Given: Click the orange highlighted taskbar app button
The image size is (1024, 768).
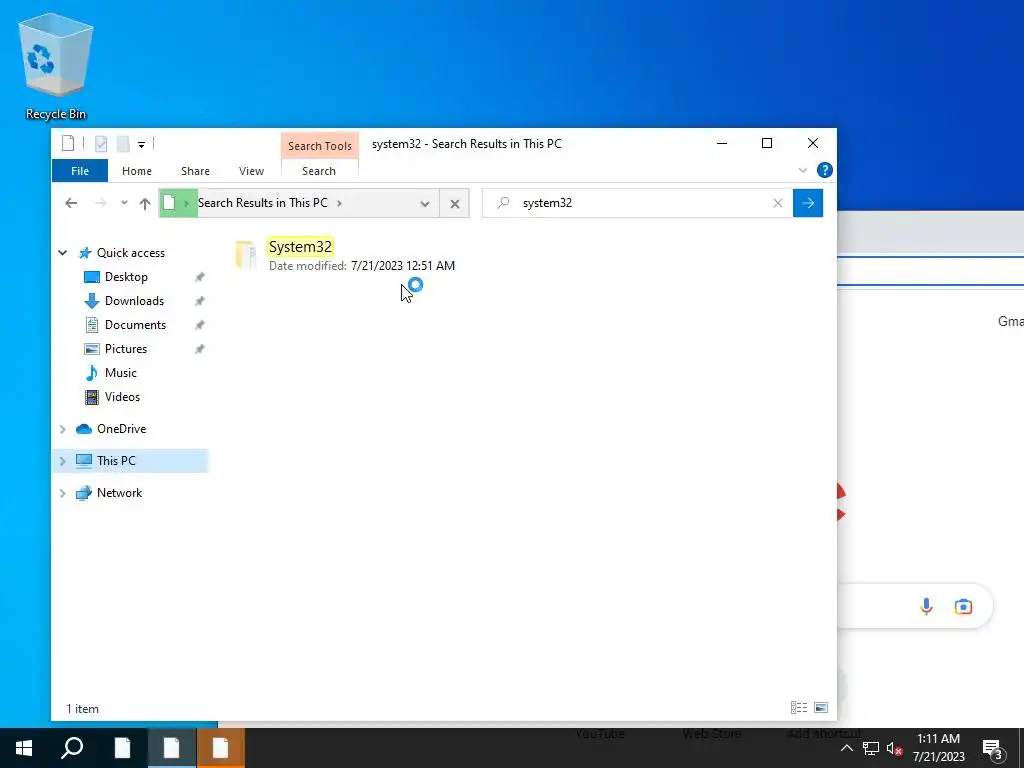Looking at the screenshot, I should pos(220,748).
